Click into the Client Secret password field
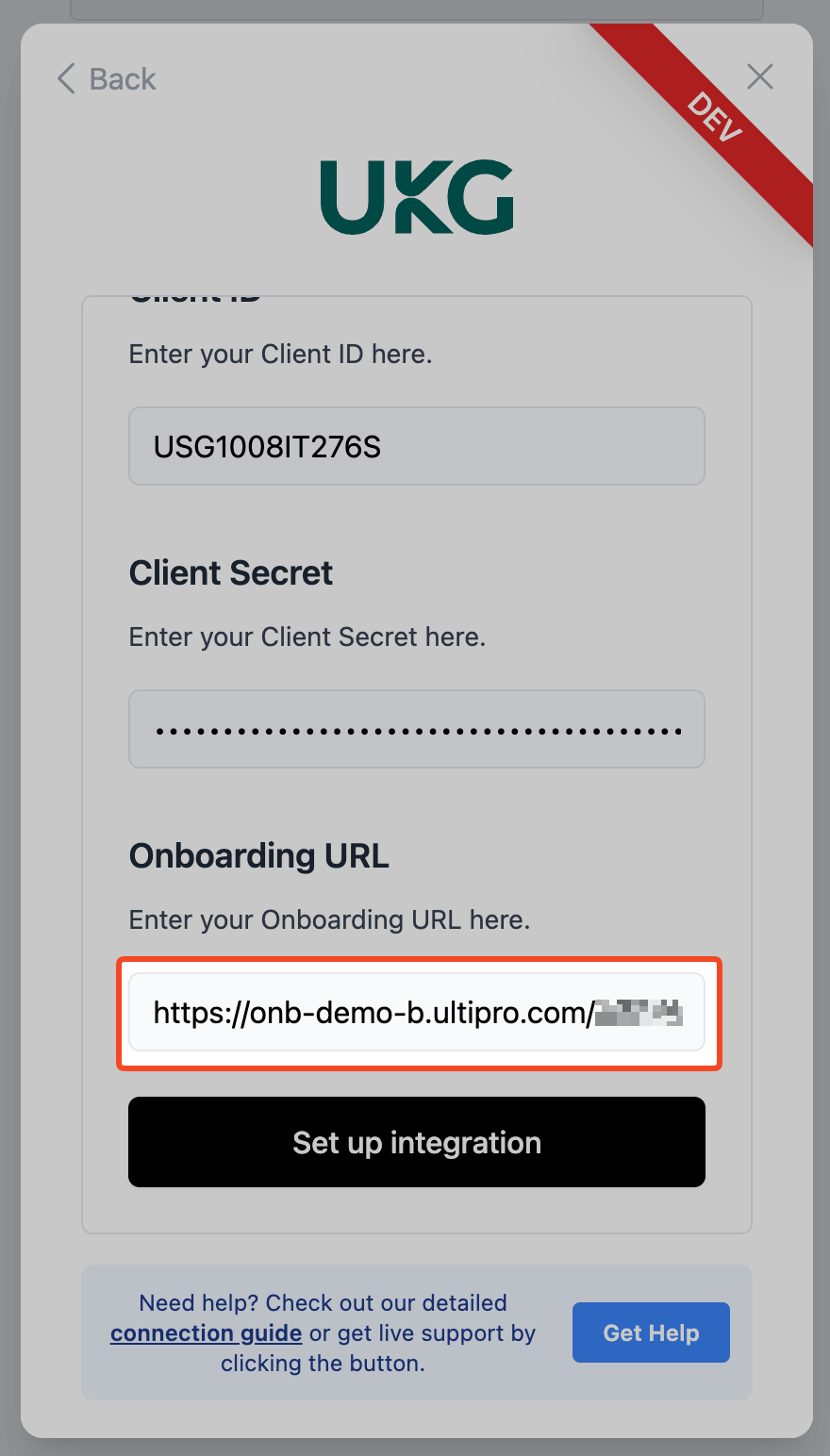 (x=417, y=729)
